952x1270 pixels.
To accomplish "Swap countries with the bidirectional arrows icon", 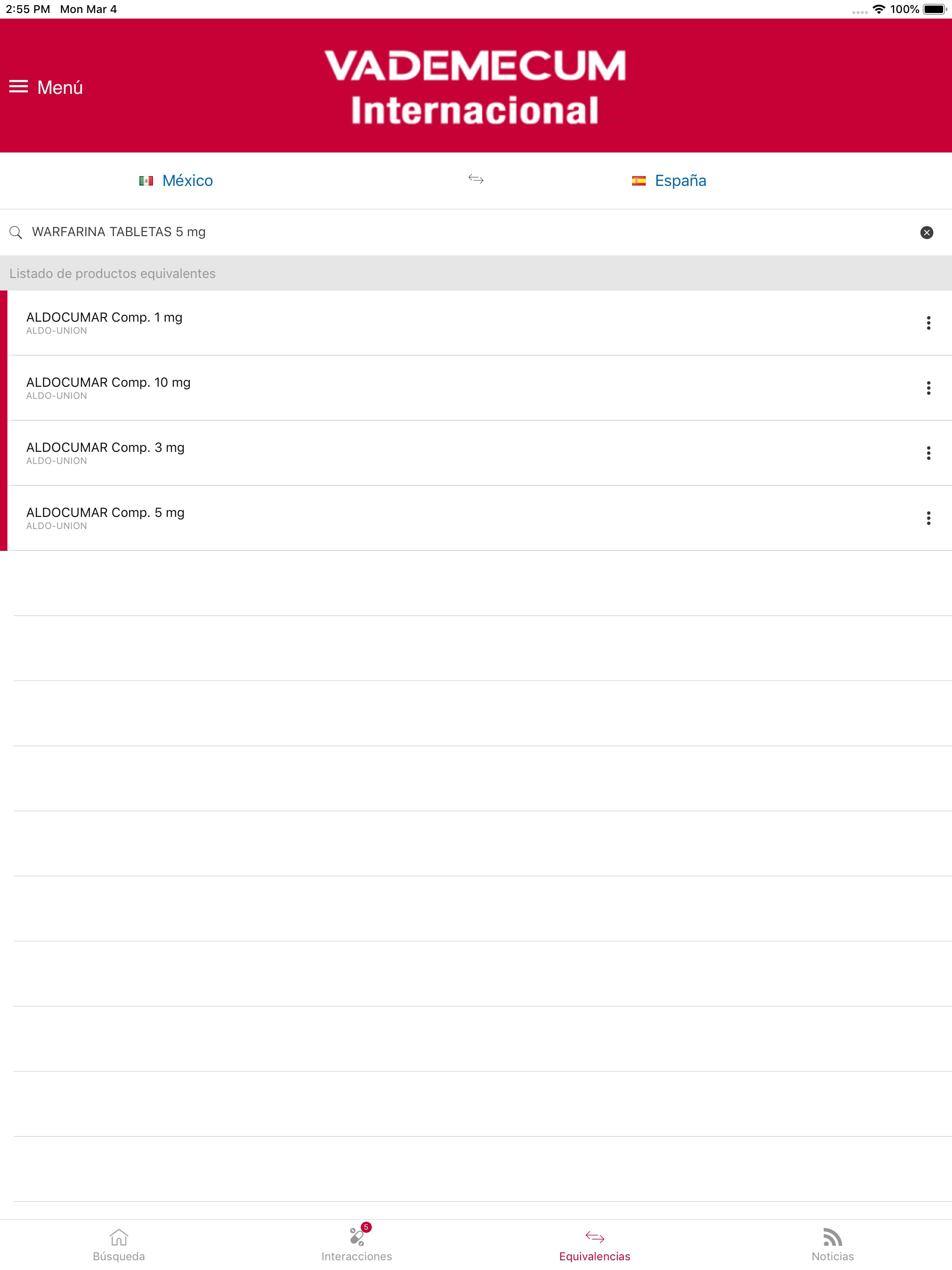I will click(x=476, y=179).
